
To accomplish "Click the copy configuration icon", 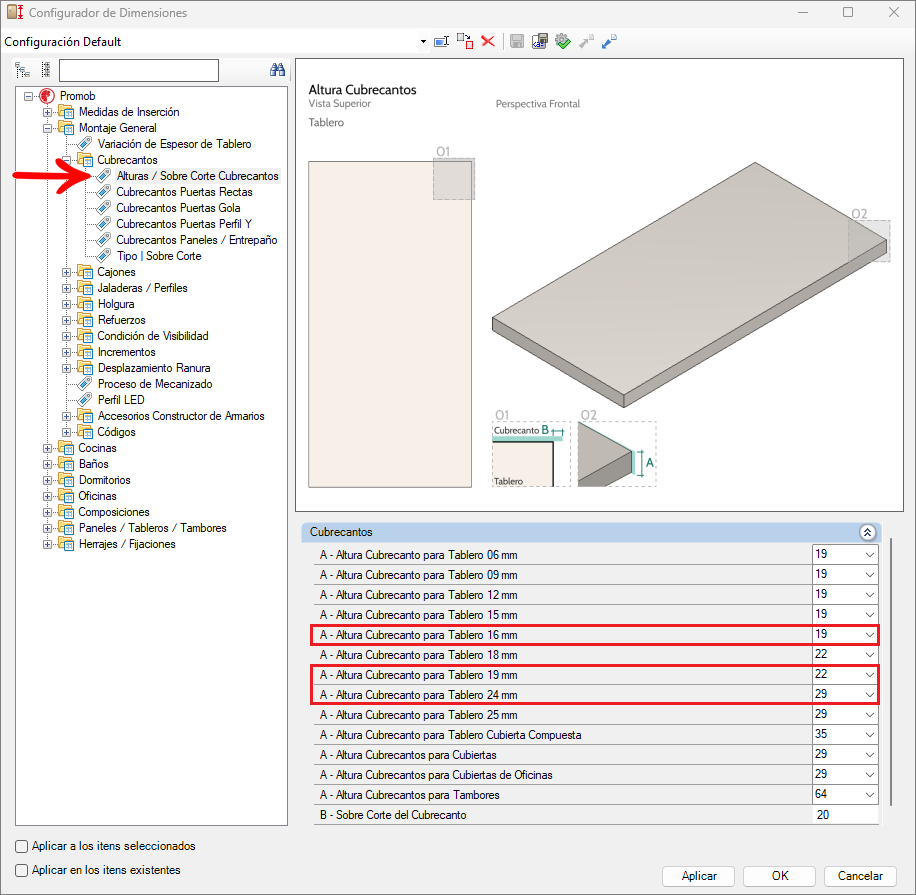I will [x=465, y=41].
